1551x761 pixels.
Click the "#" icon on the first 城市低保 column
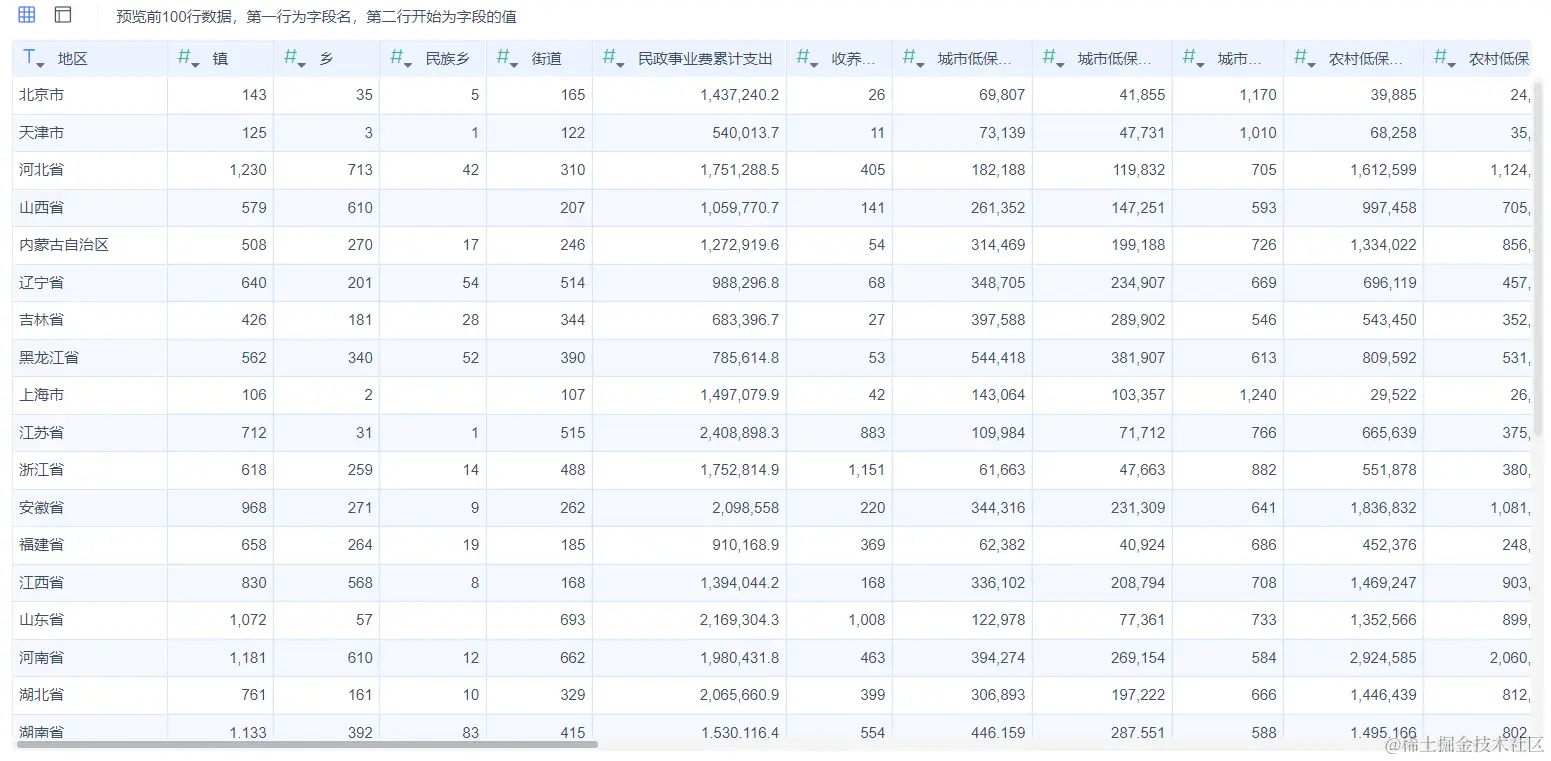click(x=908, y=58)
